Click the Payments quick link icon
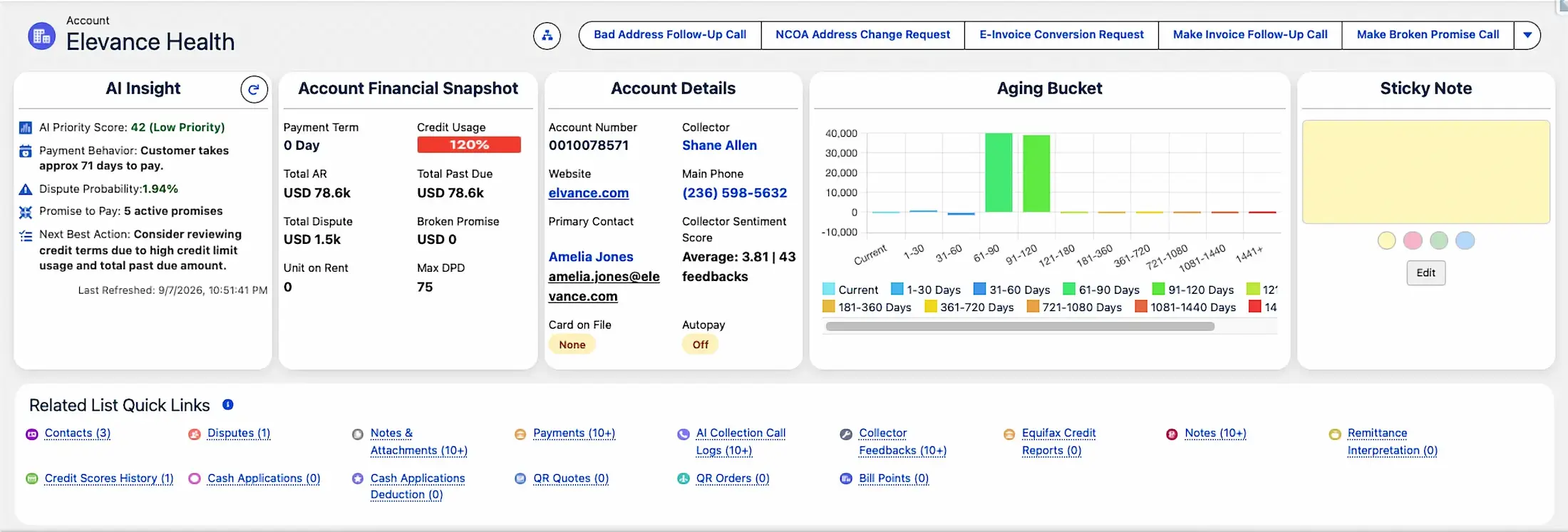This screenshot has height=532, width=1568. [x=520, y=434]
